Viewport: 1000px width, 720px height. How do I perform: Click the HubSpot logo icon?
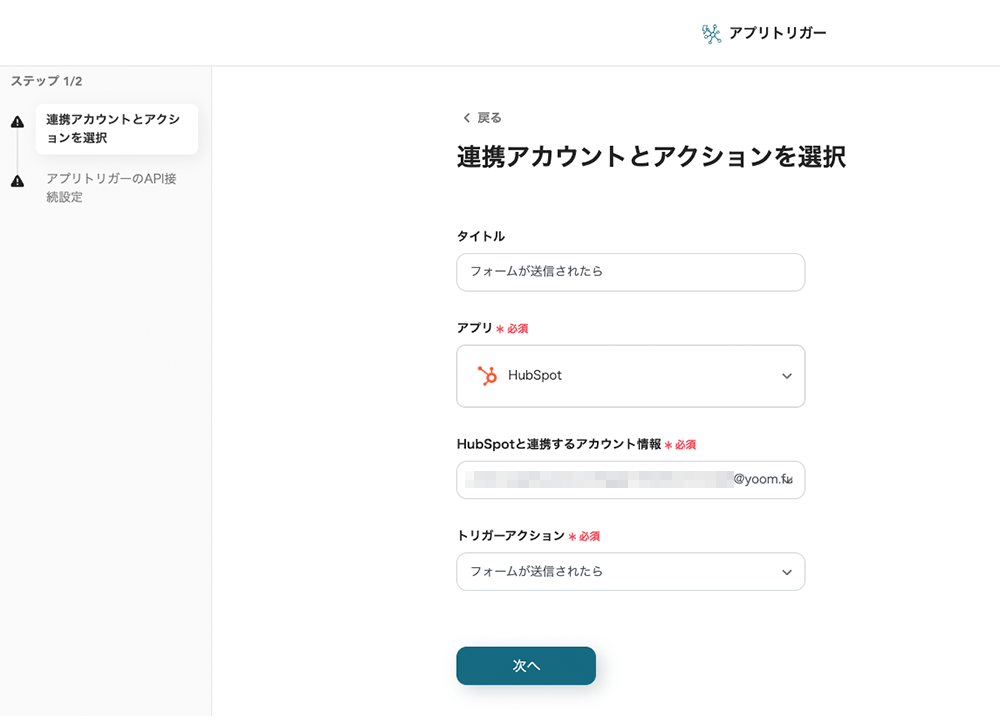pos(487,376)
